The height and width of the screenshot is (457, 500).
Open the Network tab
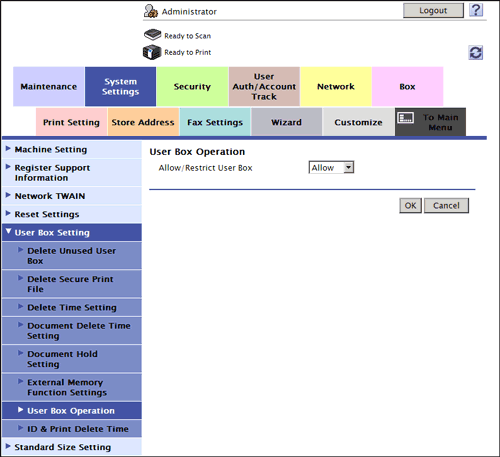[336, 86]
